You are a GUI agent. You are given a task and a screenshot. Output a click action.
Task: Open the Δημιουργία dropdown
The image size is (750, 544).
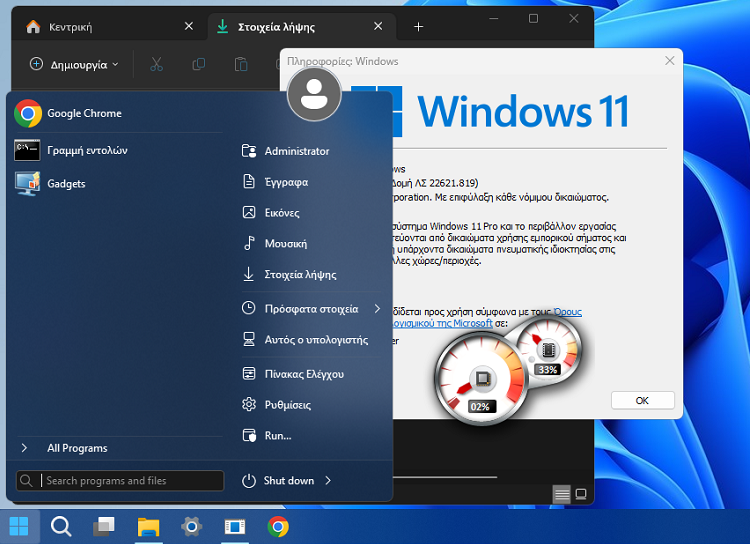tap(74, 65)
